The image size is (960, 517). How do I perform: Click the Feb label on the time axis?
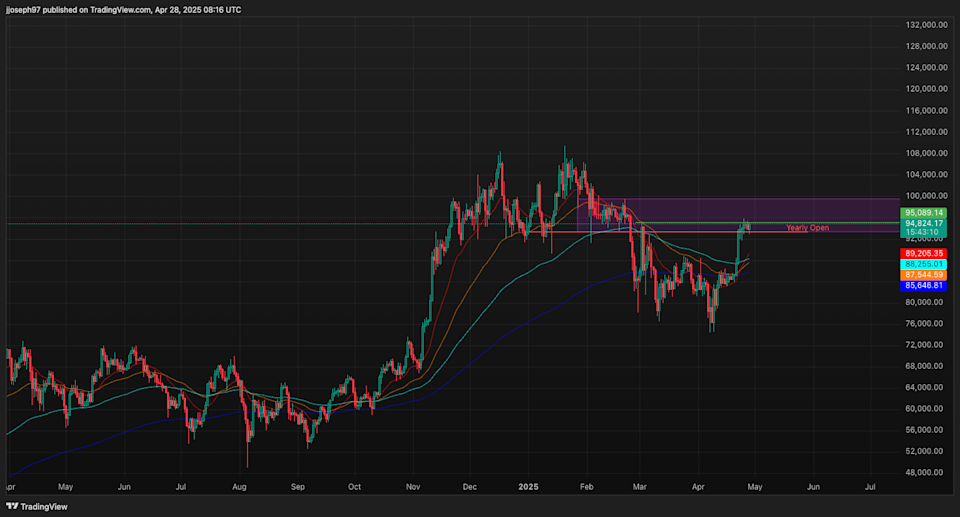click(587, 487)
